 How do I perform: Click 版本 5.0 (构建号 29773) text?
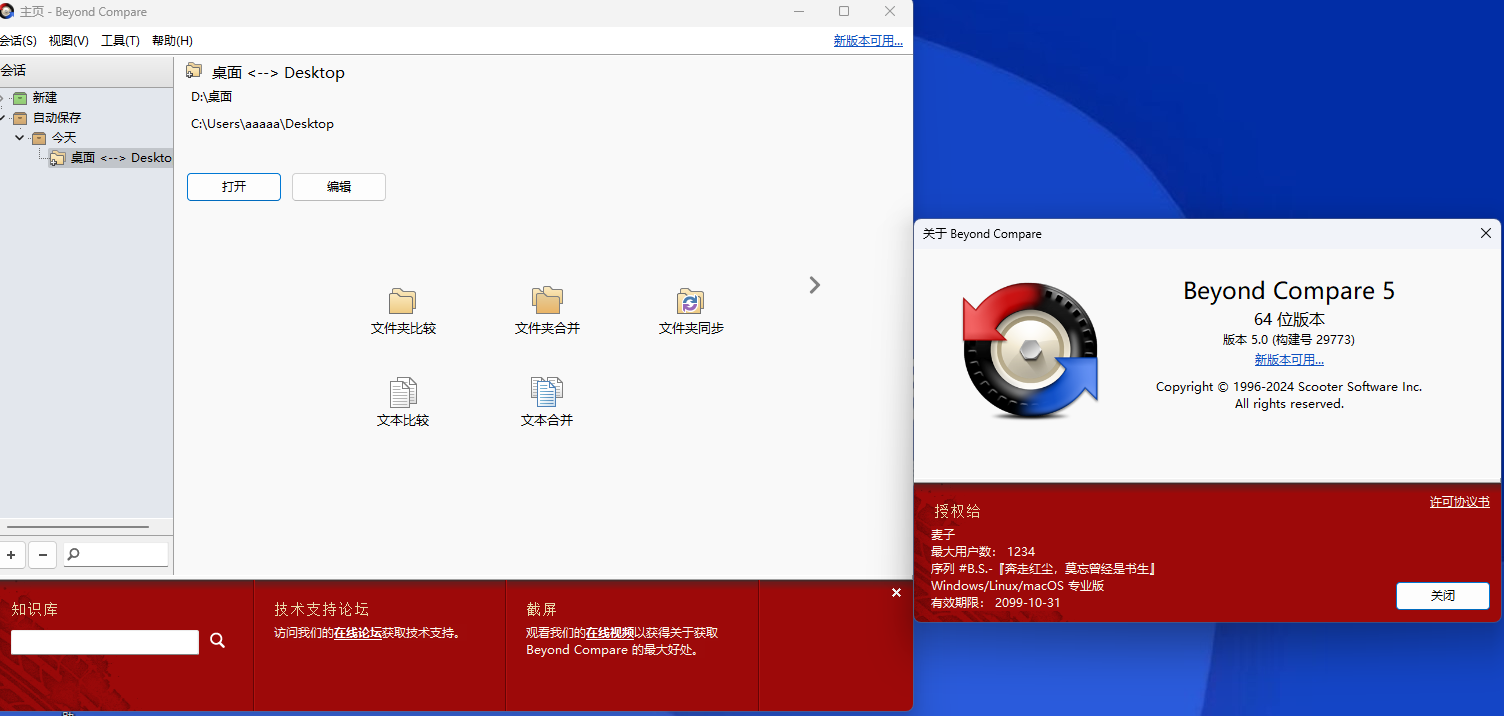[1289, 340]
